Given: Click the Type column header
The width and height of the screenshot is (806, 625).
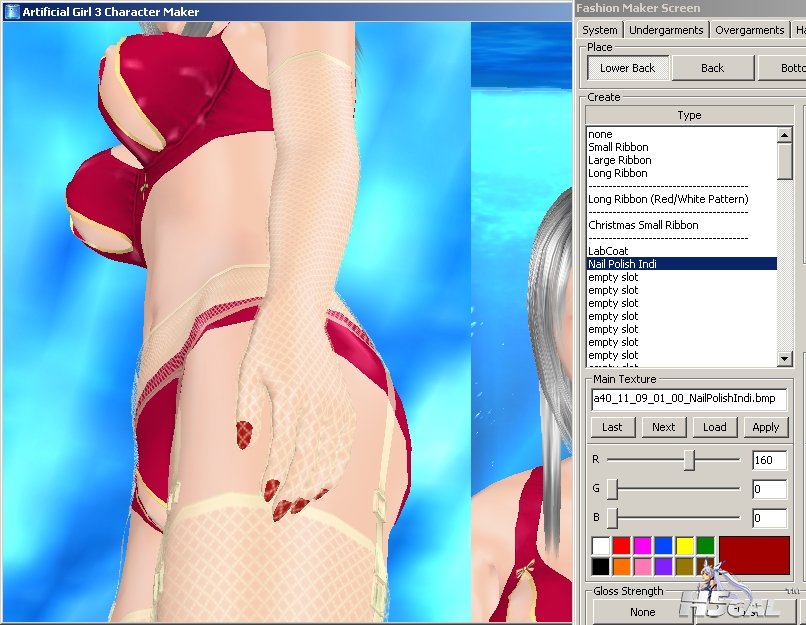Looking at the screenshot, I should 689,115.
